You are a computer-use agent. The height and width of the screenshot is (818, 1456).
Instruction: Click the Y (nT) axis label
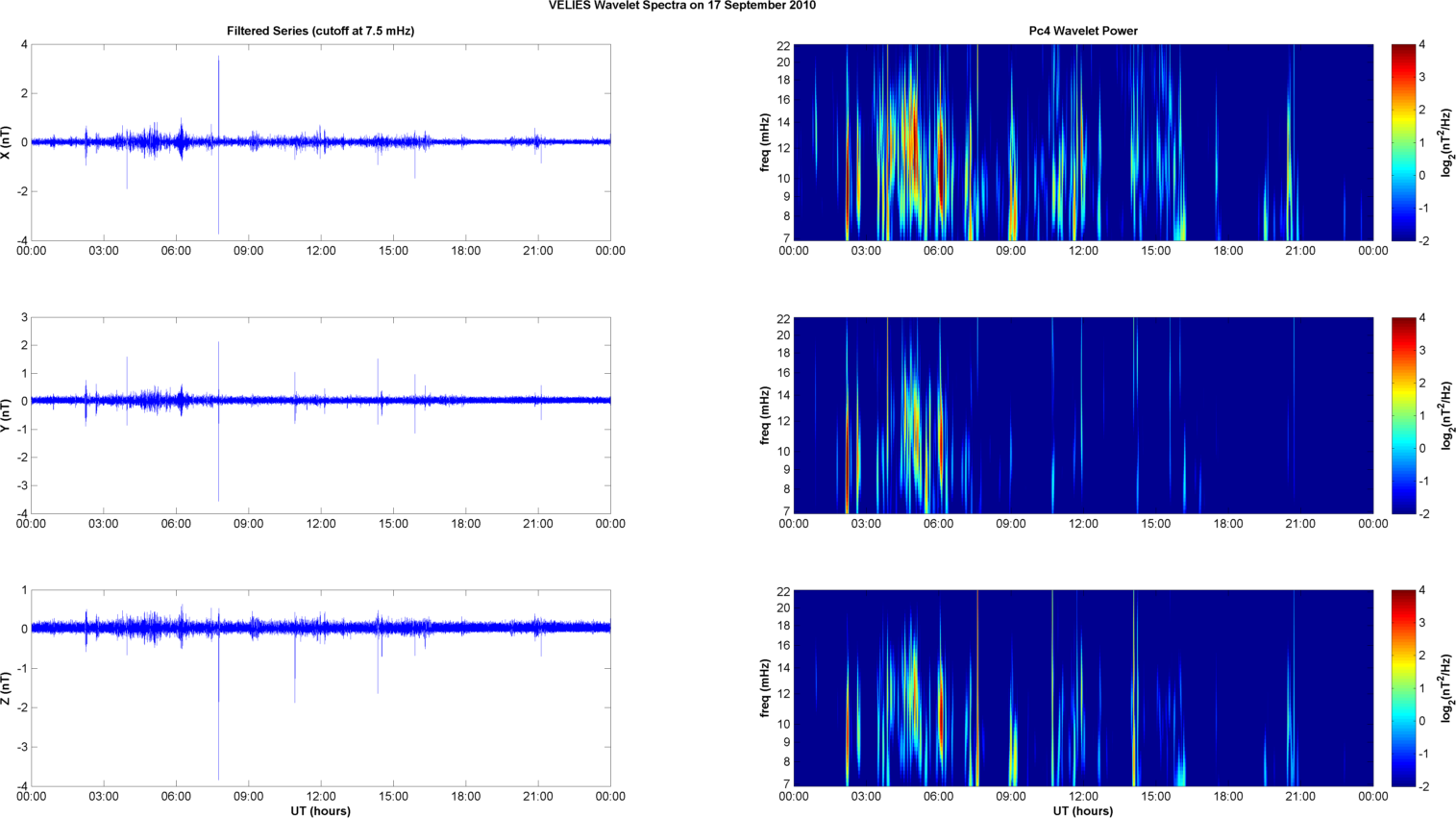click(7, 415)
